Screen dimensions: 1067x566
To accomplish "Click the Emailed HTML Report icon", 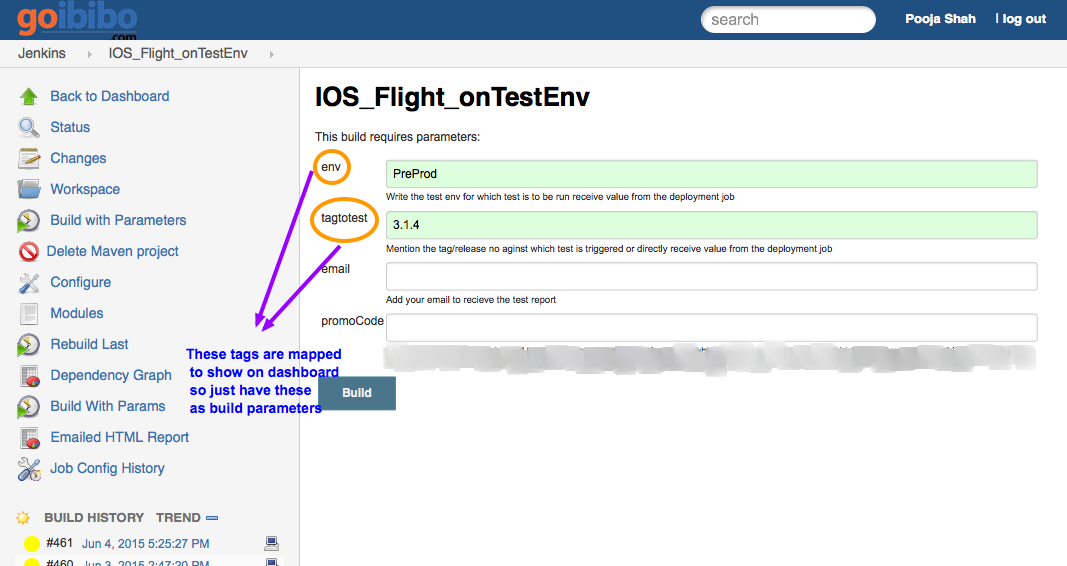I will [x=30, y=438].
